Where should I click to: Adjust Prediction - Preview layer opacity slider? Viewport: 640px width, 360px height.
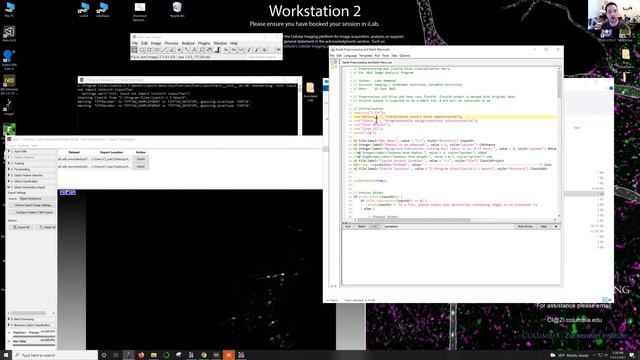[x=34, y=336]
